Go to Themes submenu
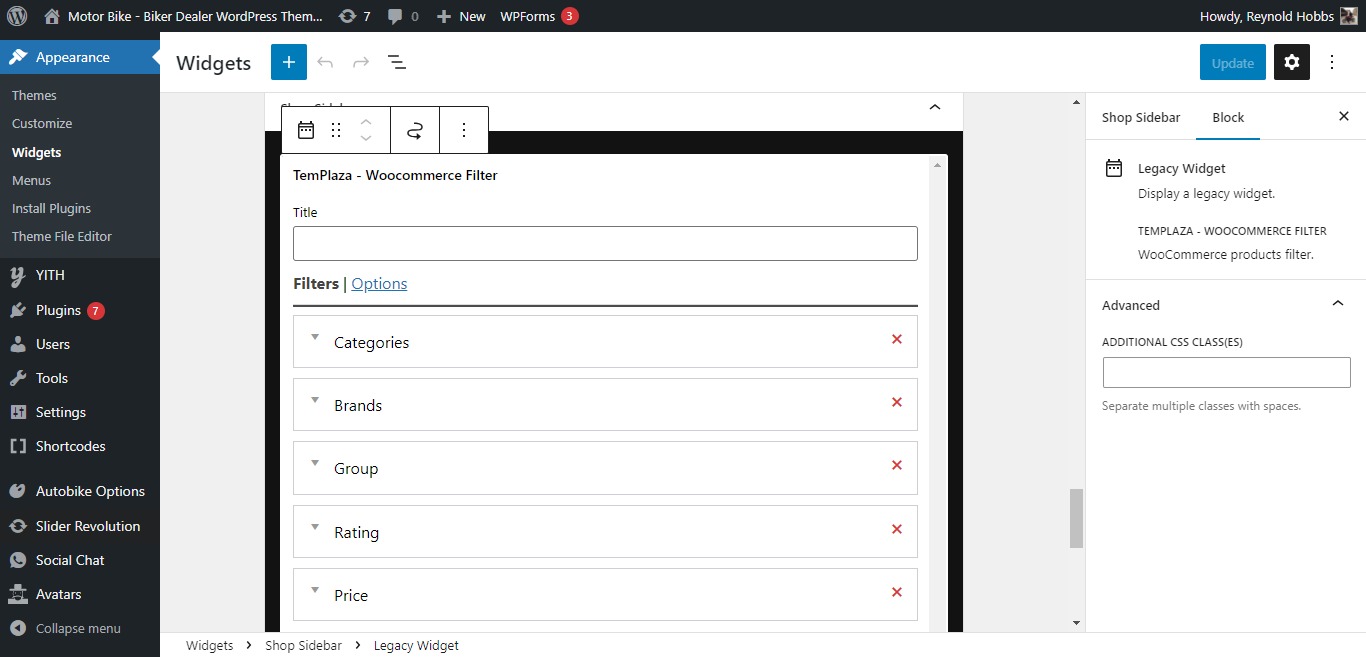Image resolution: width=1366 pixels, height=657 pixels. point(34,95)
